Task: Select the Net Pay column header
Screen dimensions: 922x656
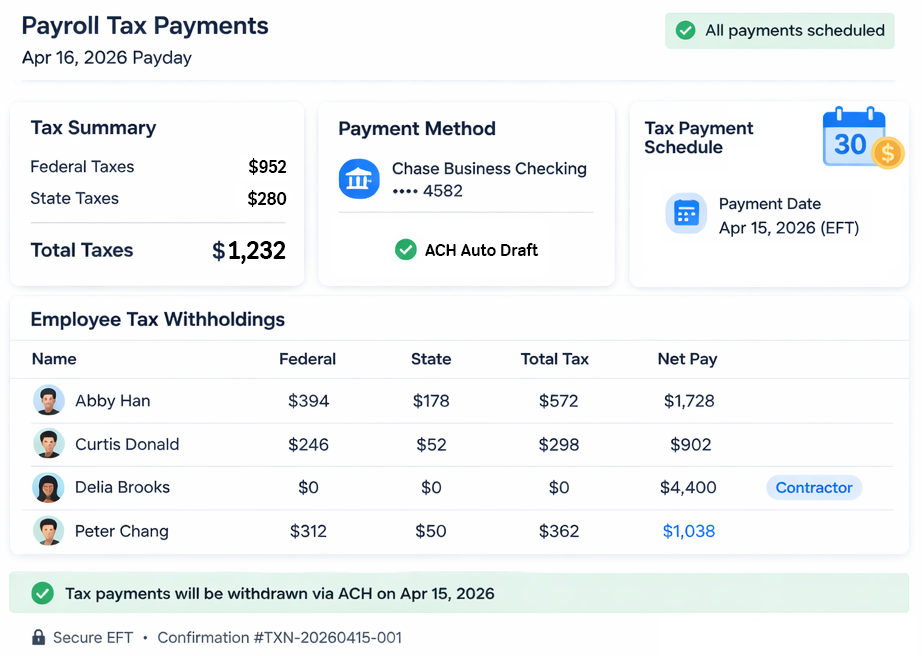Action: (x=687, y=359)
